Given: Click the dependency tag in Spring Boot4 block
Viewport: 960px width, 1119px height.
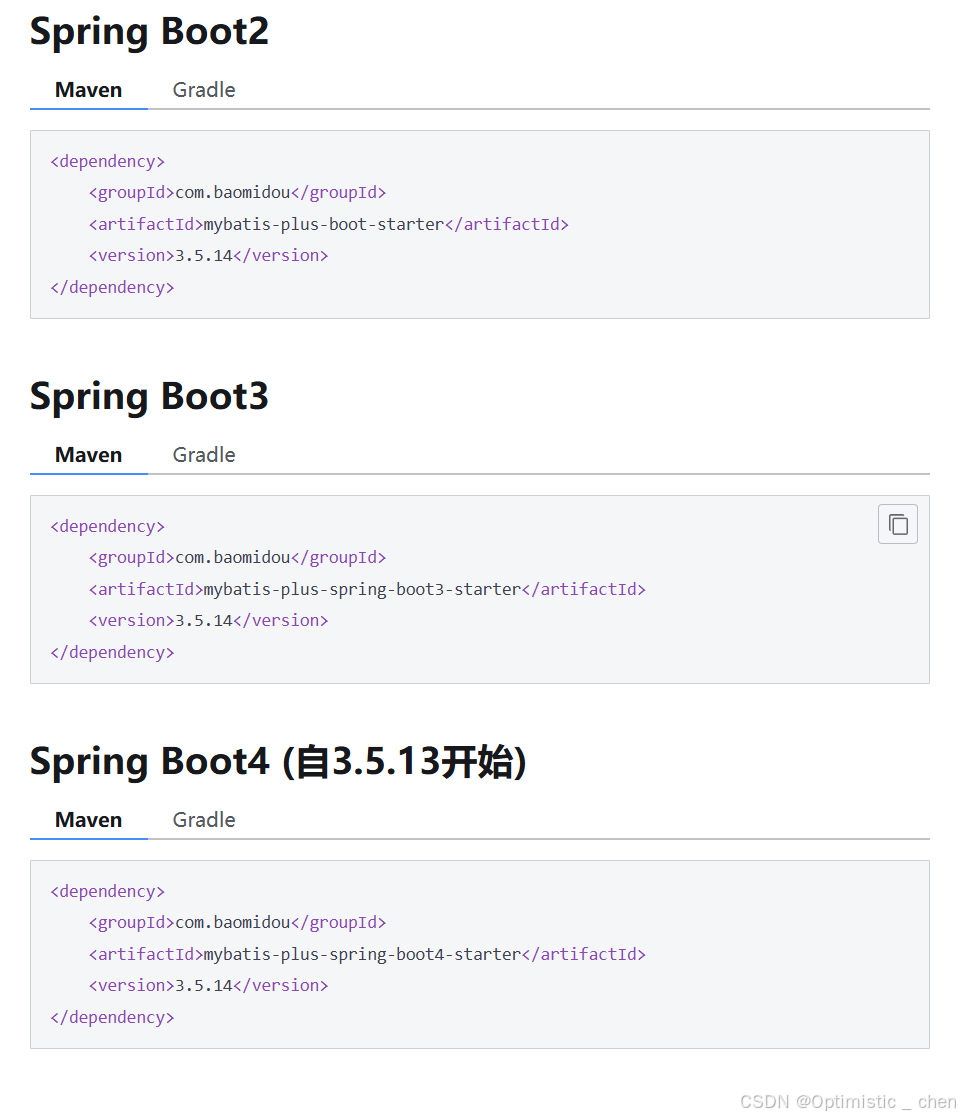Looking at the screenshot, I should 107,890.
